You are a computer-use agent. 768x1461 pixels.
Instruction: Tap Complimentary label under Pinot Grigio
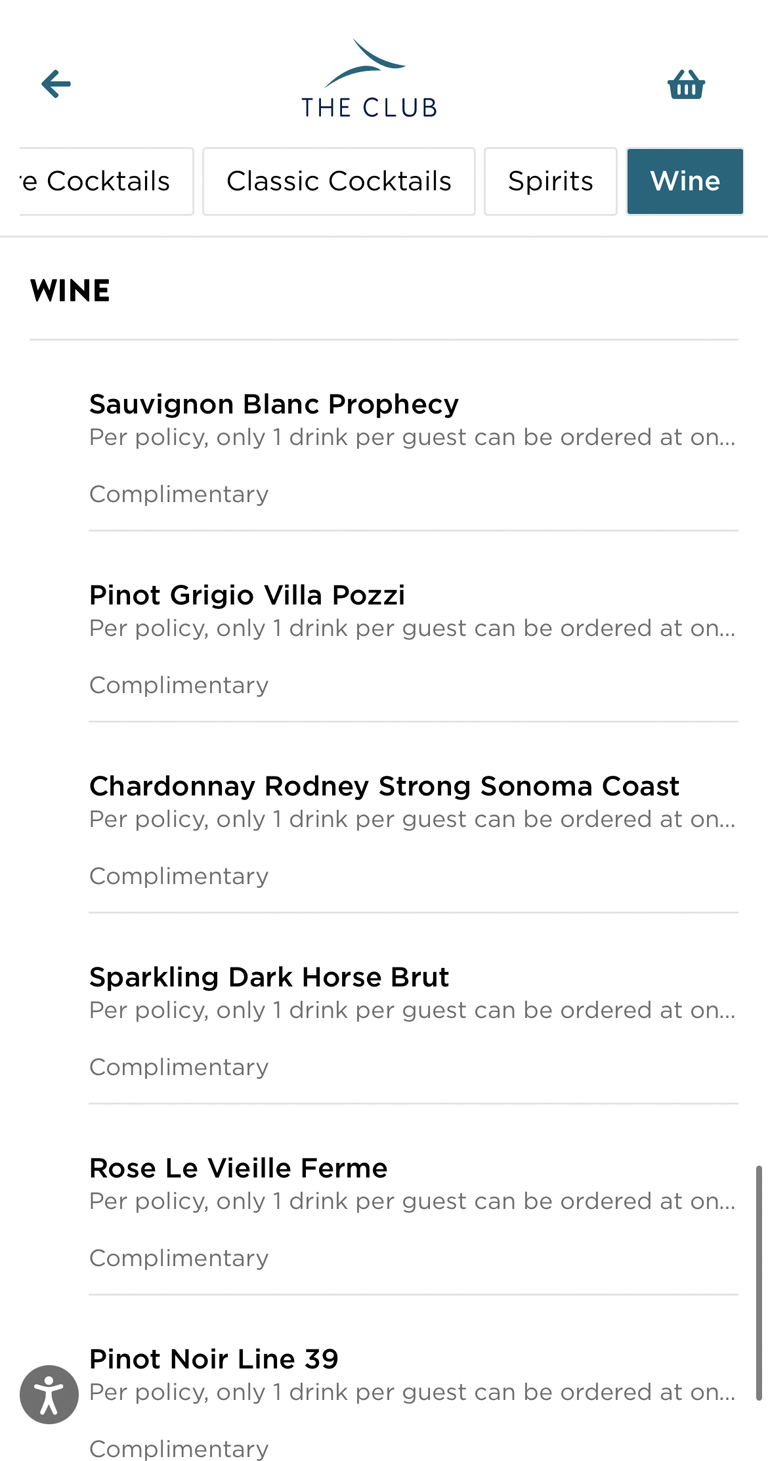coord(179,685)
